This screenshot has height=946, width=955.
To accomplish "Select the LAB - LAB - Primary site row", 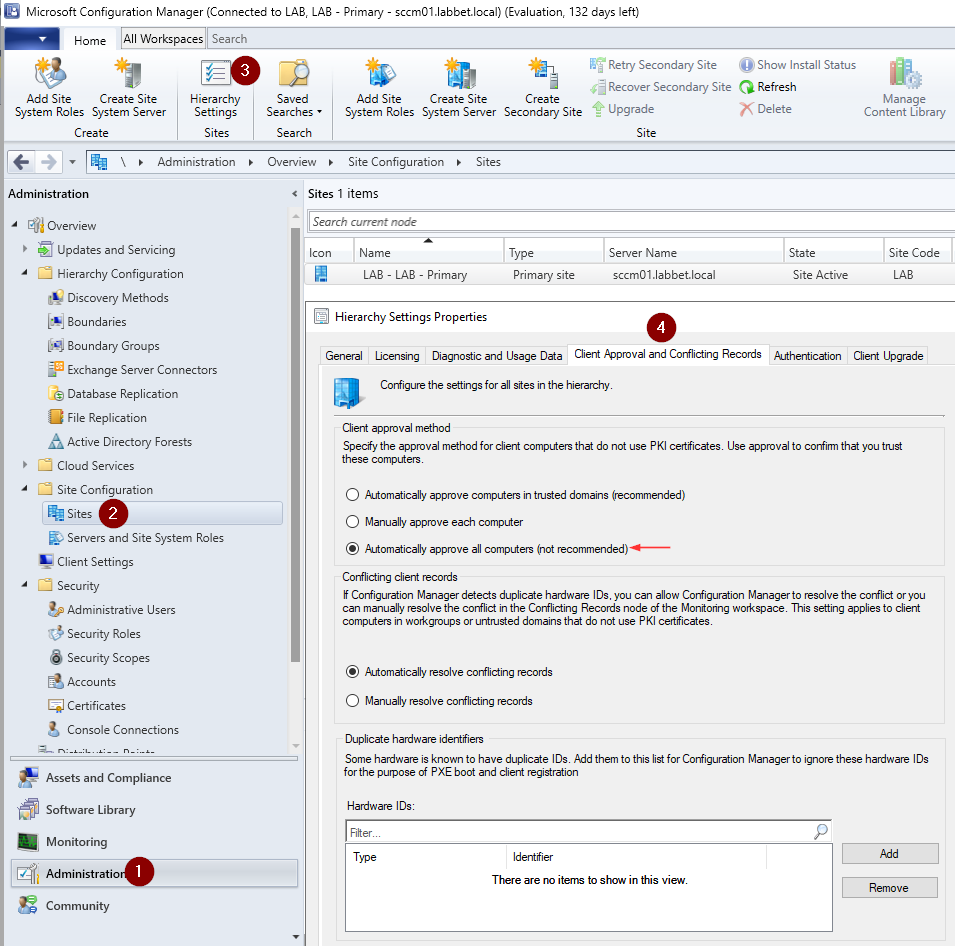I will tap(629, 275).
